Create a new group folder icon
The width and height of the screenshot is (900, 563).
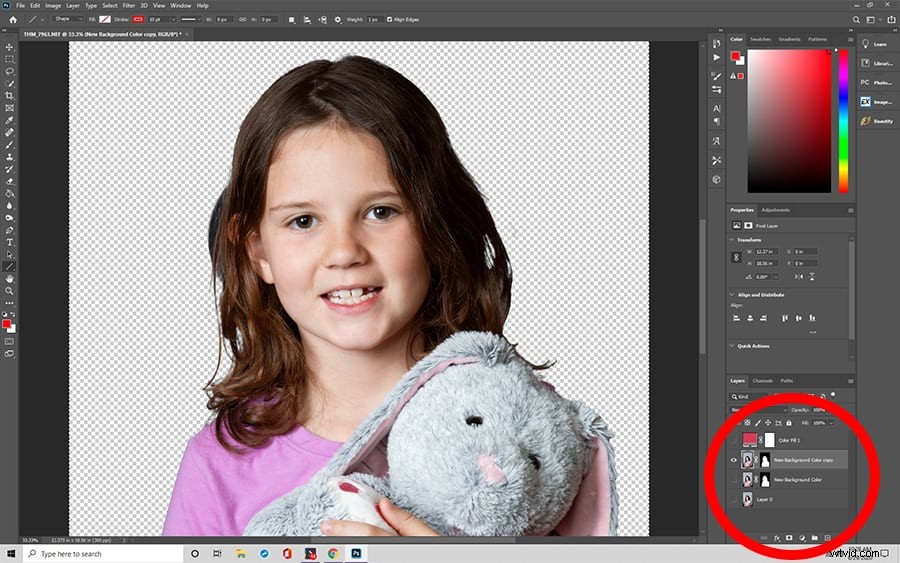(814, 538)
